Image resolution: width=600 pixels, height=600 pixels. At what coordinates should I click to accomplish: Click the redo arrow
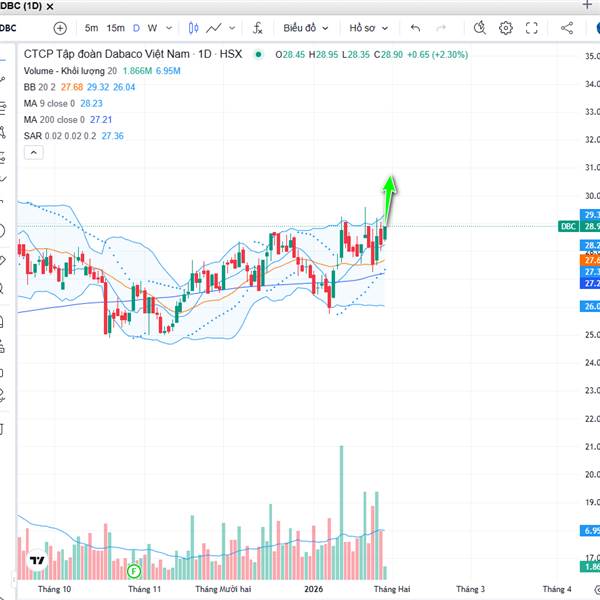point(442,28)
